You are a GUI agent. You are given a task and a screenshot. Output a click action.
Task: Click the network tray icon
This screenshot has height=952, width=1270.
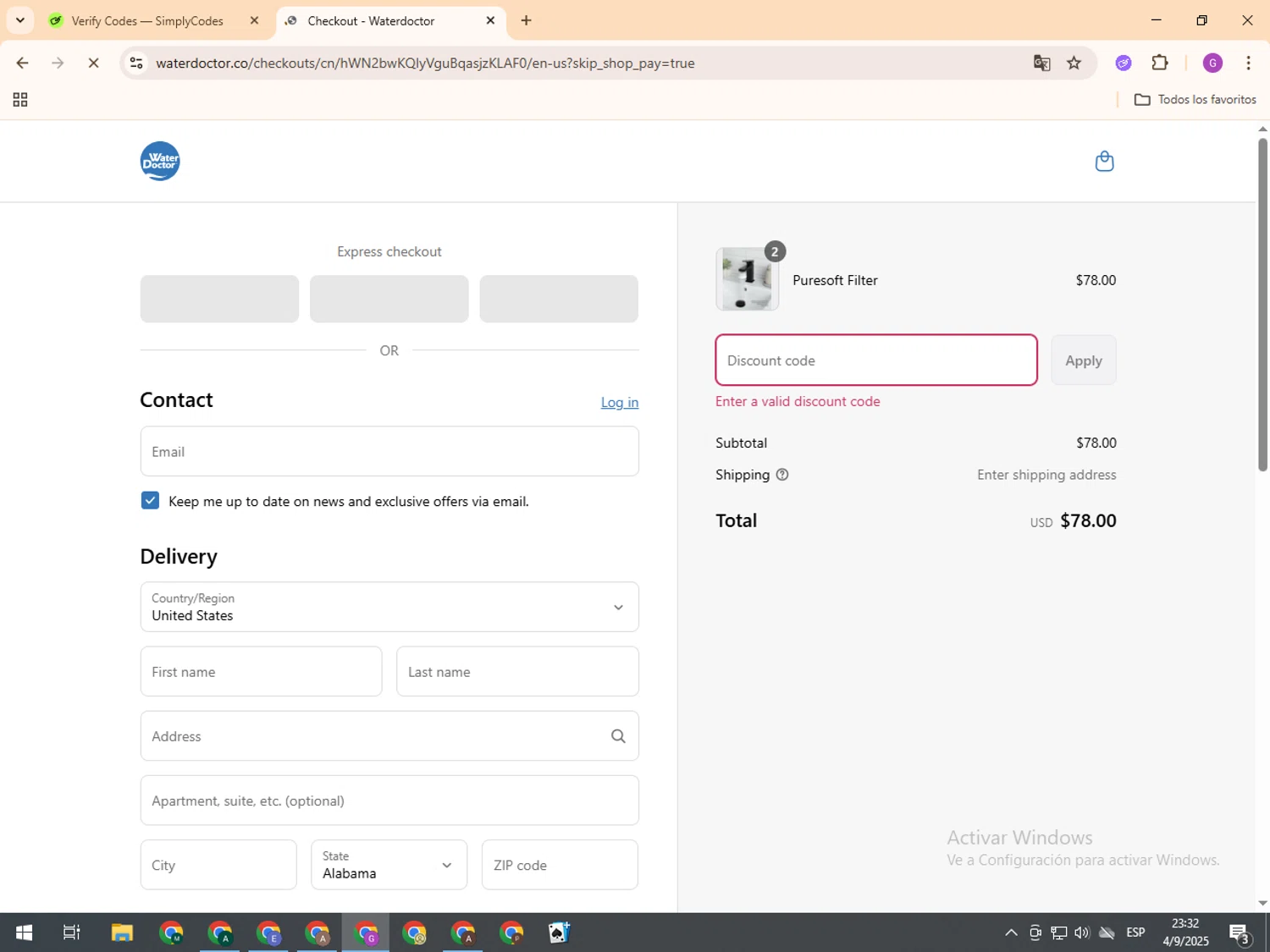1058,933
